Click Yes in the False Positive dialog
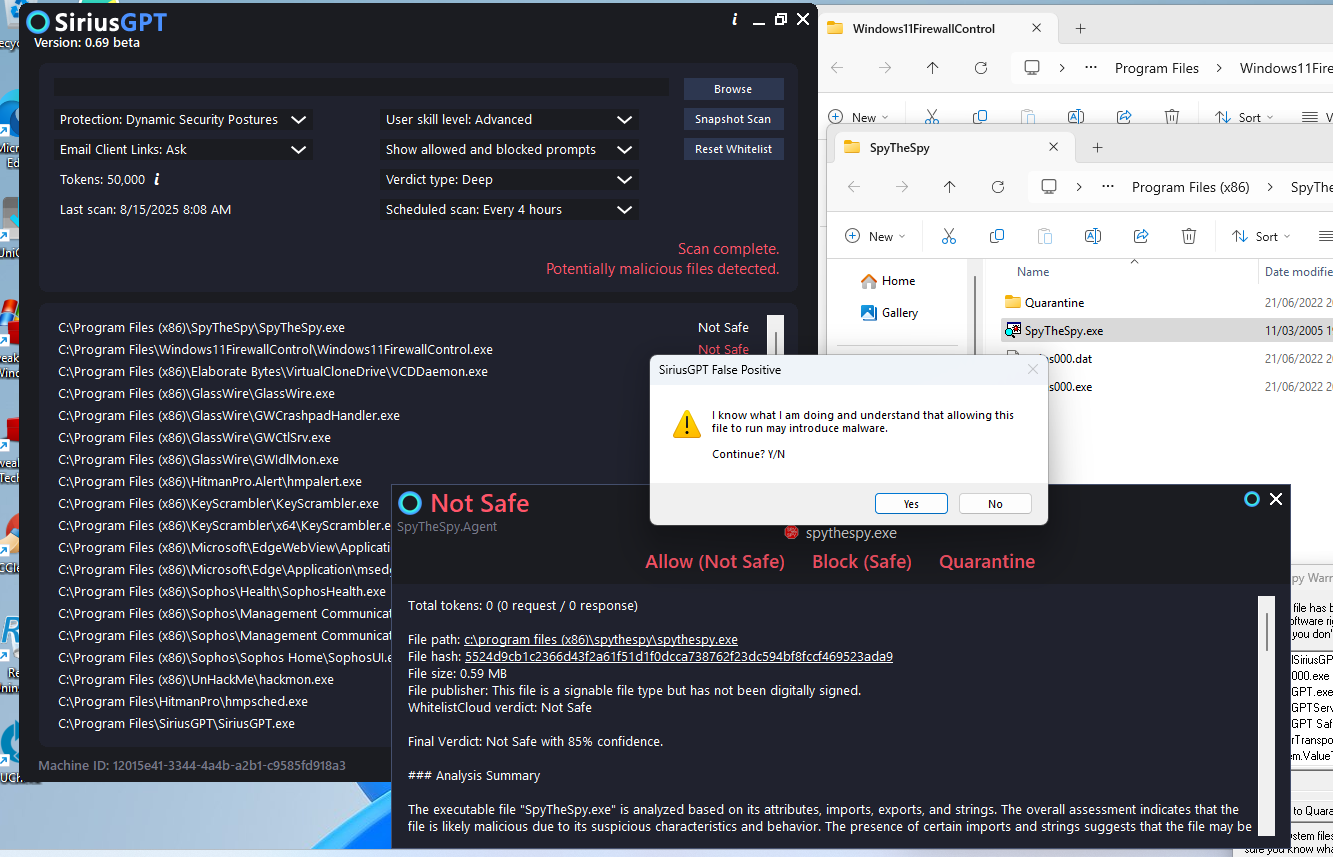The height and width of the screenshot is (857, 1333). click(x=911, y=504)
